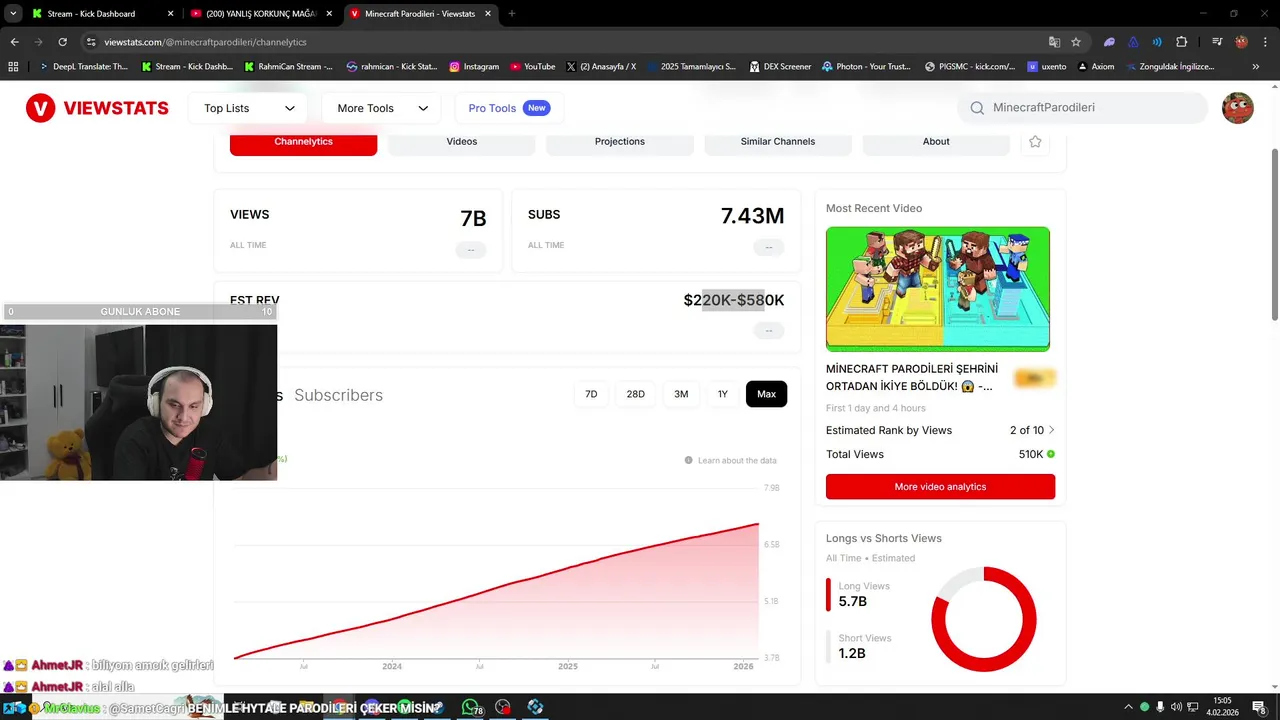Click Learn about the data link
1280x720 pixels.
[x=737, y=460]
